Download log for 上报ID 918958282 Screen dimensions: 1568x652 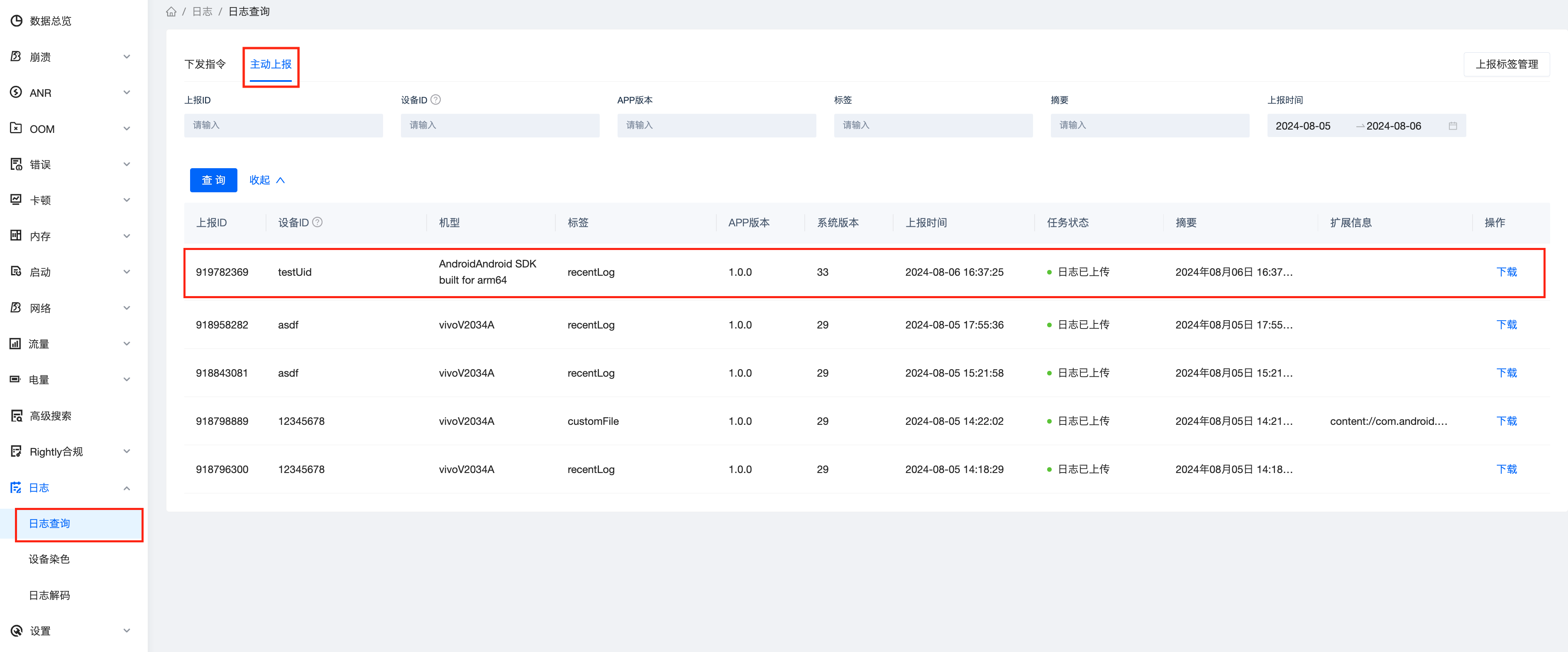1507,325
